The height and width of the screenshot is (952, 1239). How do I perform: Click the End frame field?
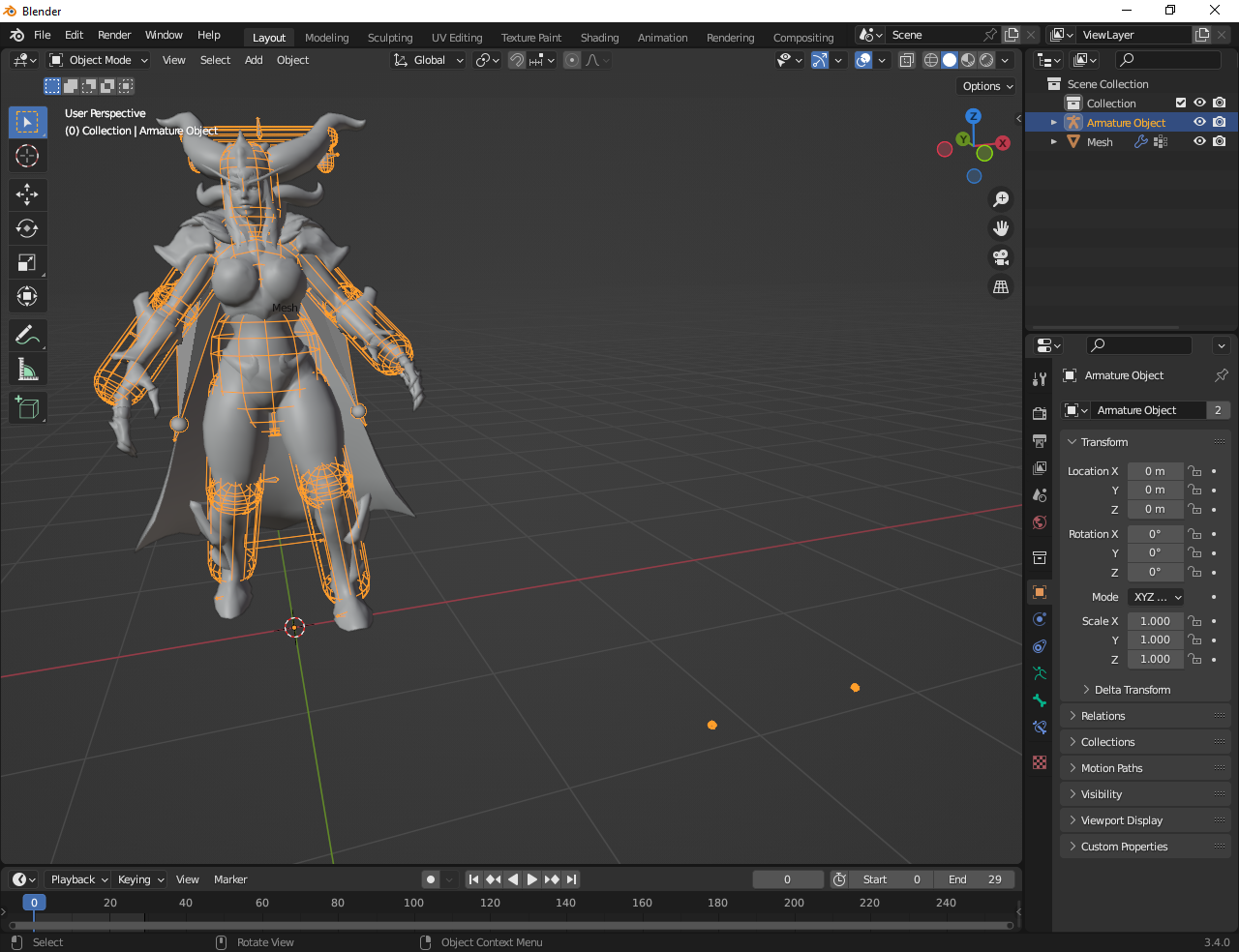976,879
